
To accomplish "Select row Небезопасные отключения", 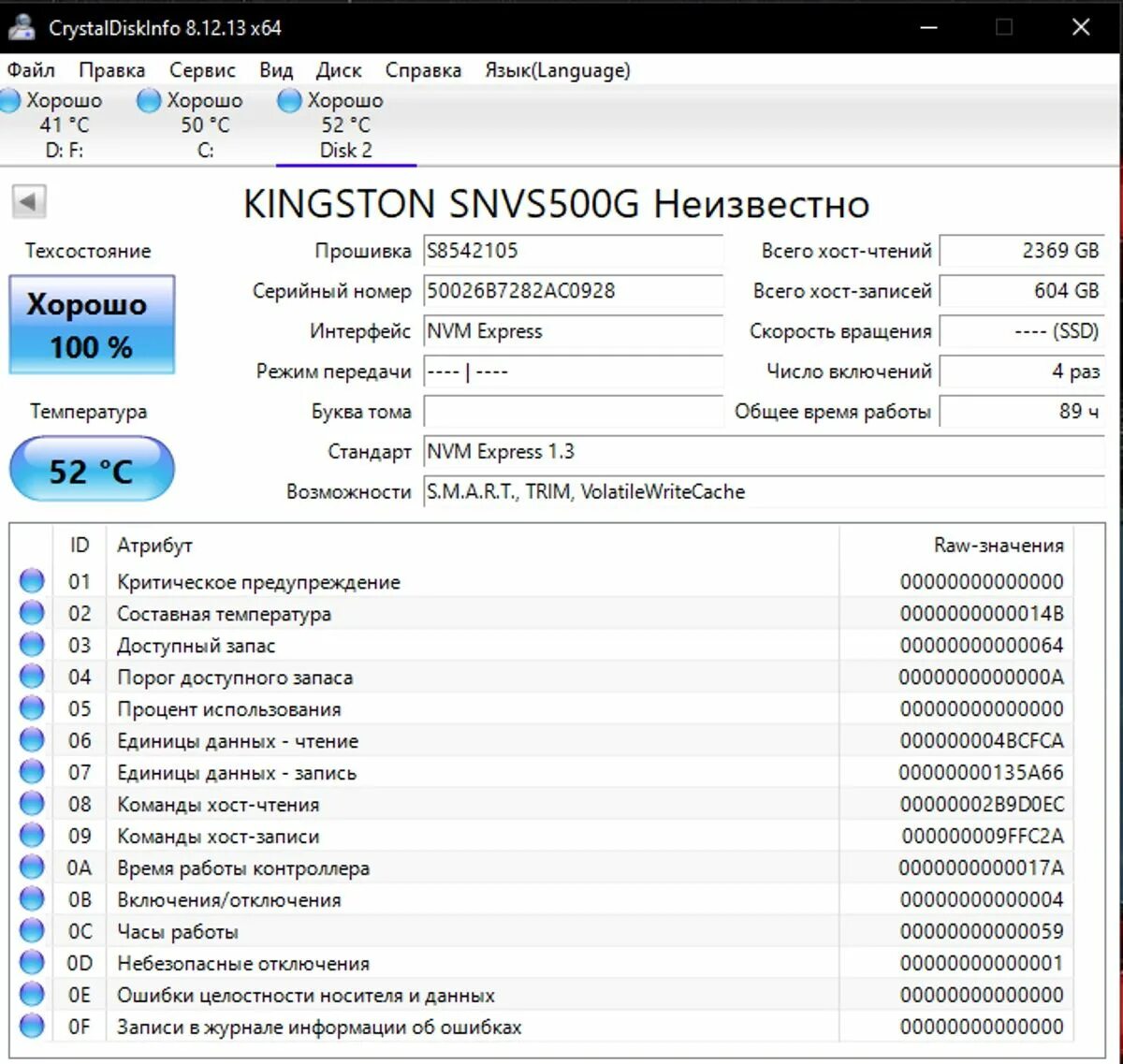I will click(x=542, y=963).
